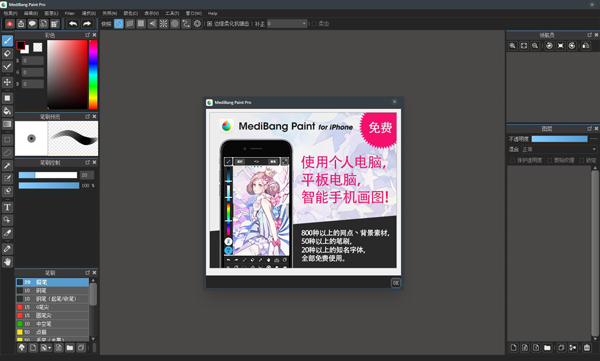The height and width of the screenshot is (361, 600).
Task: Open the Filter menu
Action: coord(69,13)
